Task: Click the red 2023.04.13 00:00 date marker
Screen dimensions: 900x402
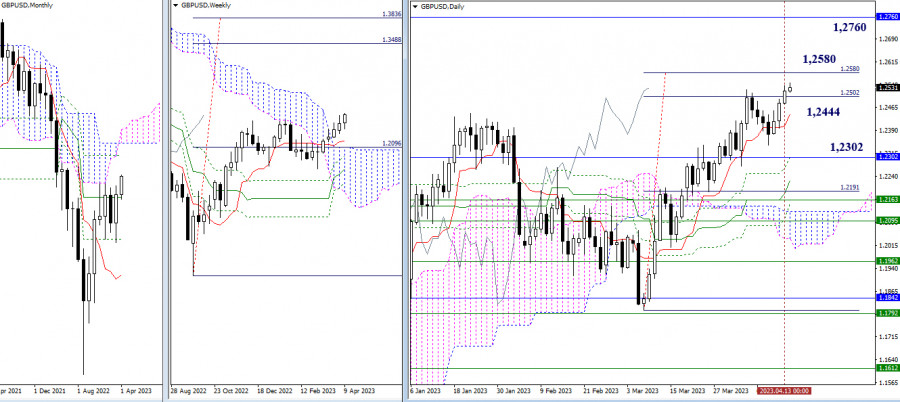Action: click(784, 390)
